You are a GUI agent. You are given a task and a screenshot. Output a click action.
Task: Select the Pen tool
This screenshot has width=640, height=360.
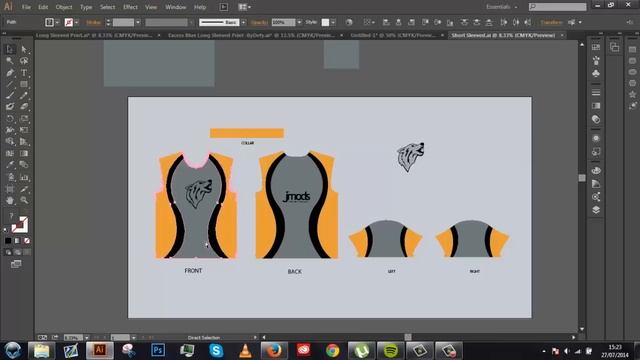[10, 73]
